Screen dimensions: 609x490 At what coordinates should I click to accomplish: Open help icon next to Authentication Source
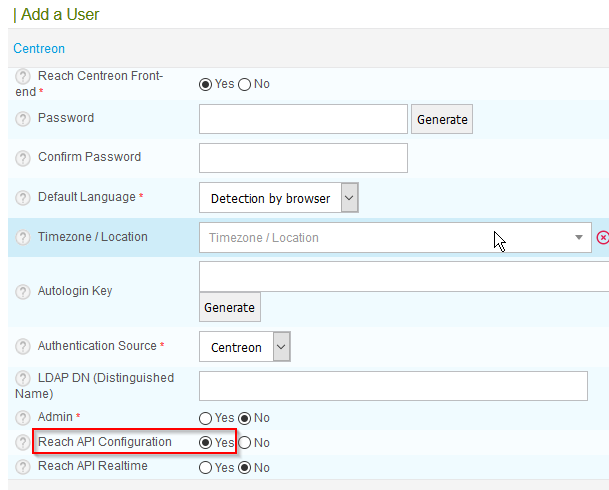point(23,346)
